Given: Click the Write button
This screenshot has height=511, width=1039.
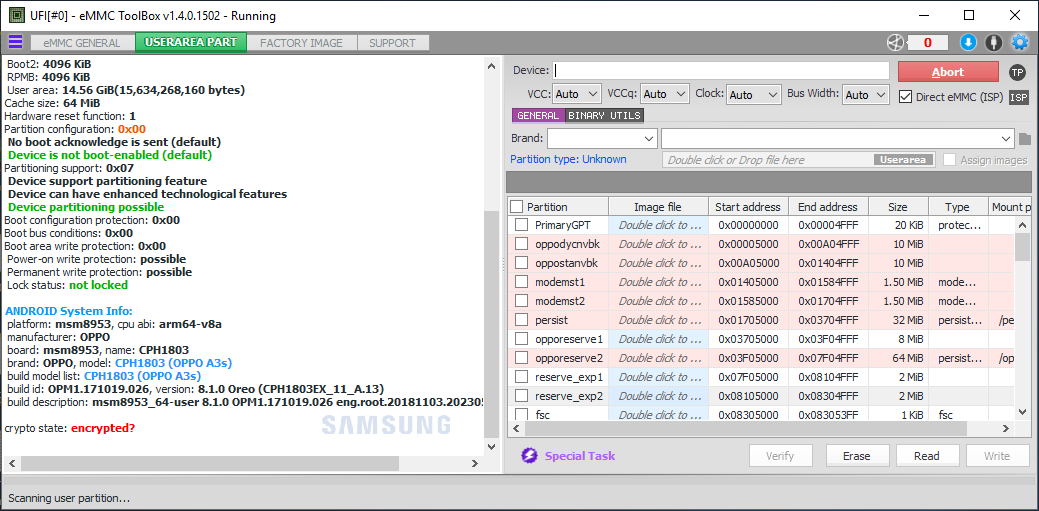Looking at the screenshot, I should [997, 456].
